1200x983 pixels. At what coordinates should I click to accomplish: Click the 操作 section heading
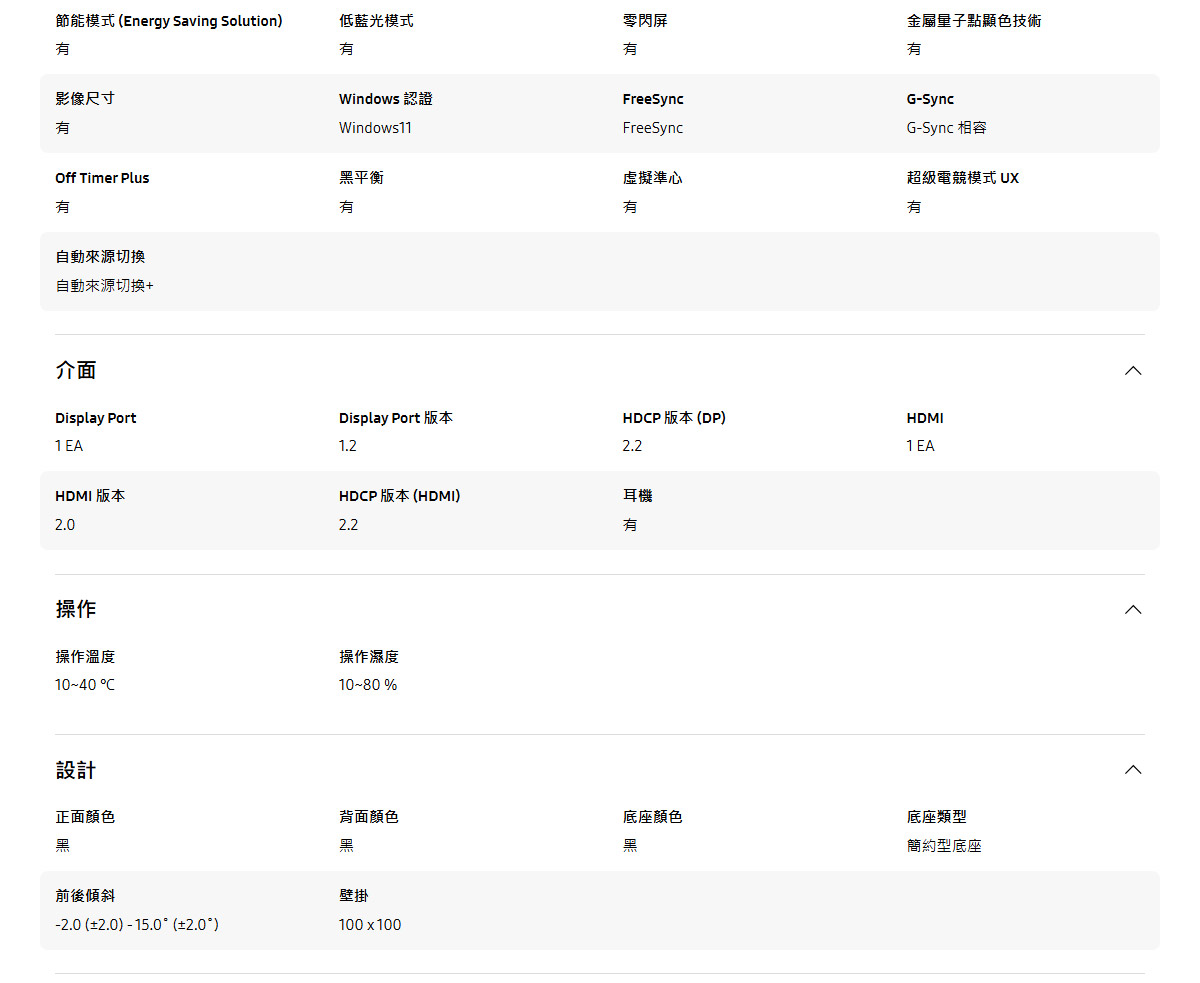point(76,609)
